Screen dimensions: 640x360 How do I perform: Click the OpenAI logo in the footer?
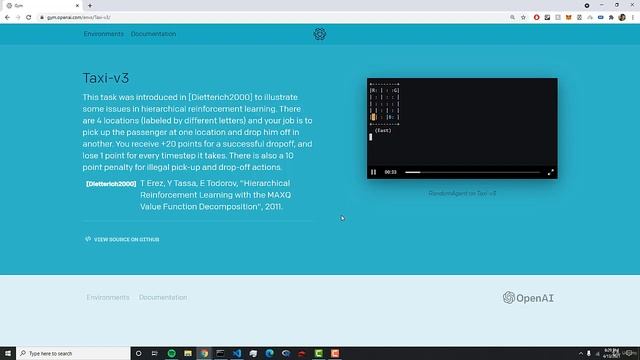pos(528,298)
